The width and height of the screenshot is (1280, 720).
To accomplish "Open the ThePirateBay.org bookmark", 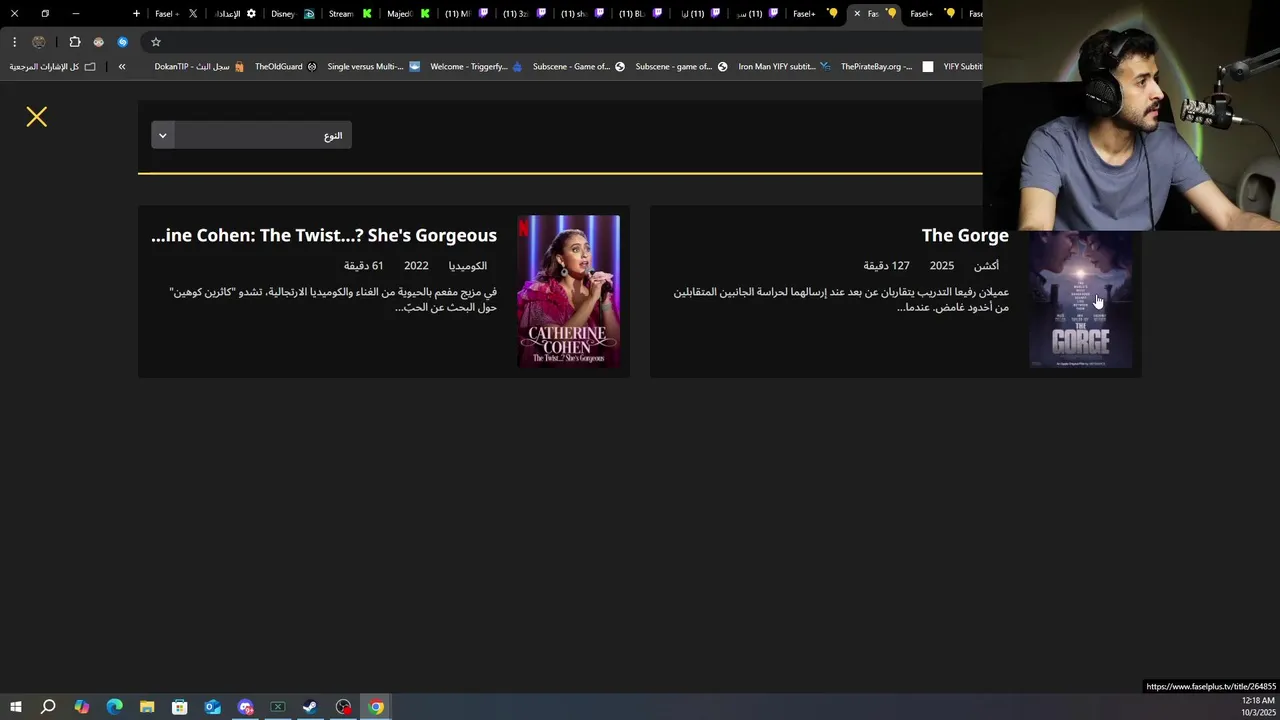I will [x=886, y=67].
